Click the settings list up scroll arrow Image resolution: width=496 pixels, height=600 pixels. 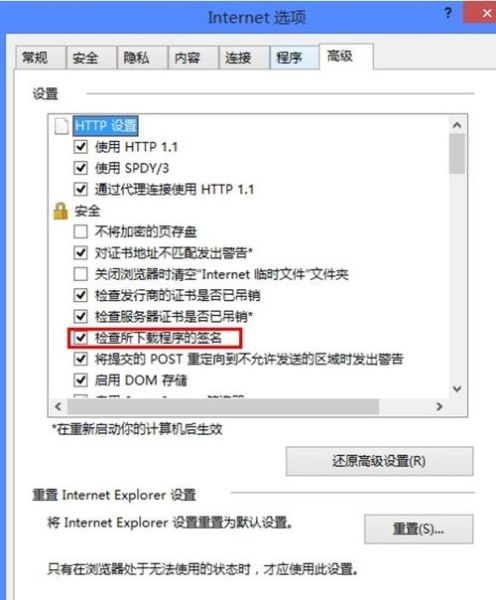tap(457, 125)
